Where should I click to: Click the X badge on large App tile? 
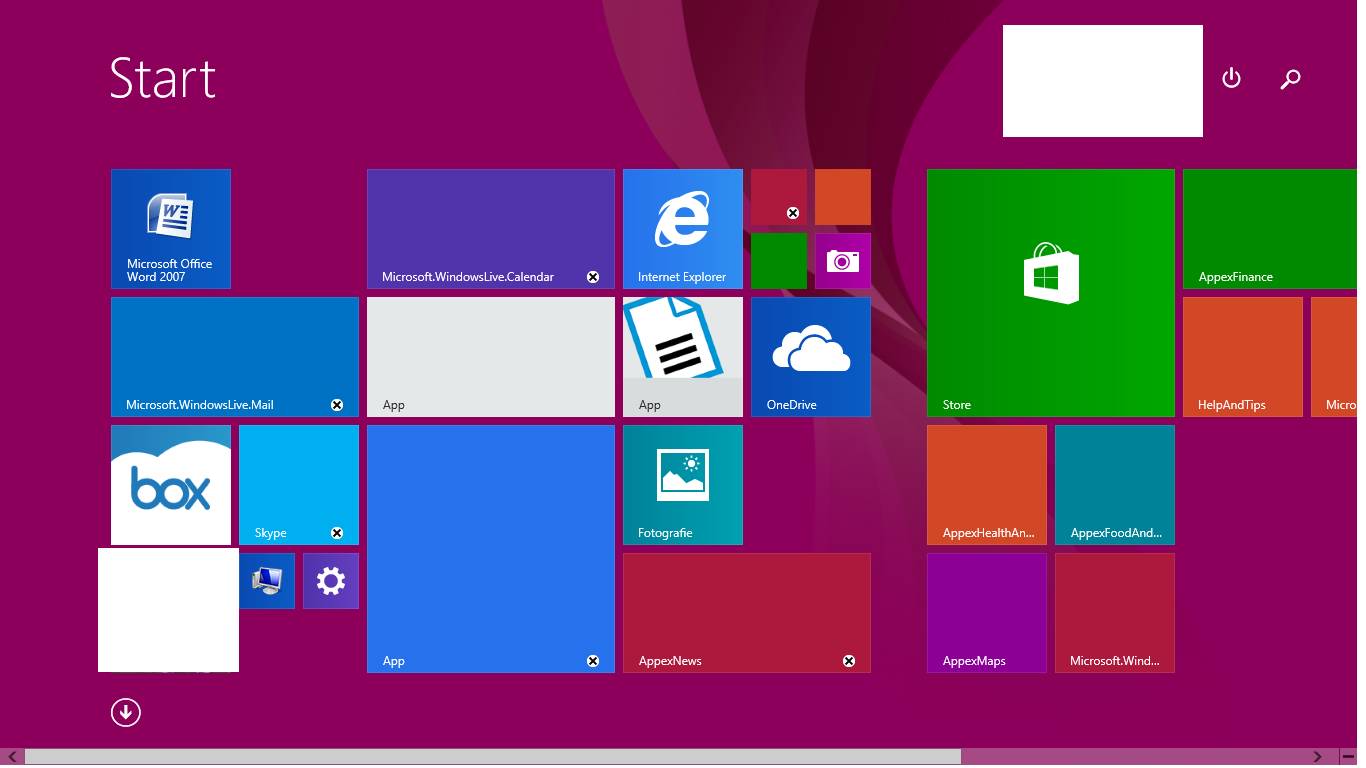pyautogui.click(x=593, y=661)
